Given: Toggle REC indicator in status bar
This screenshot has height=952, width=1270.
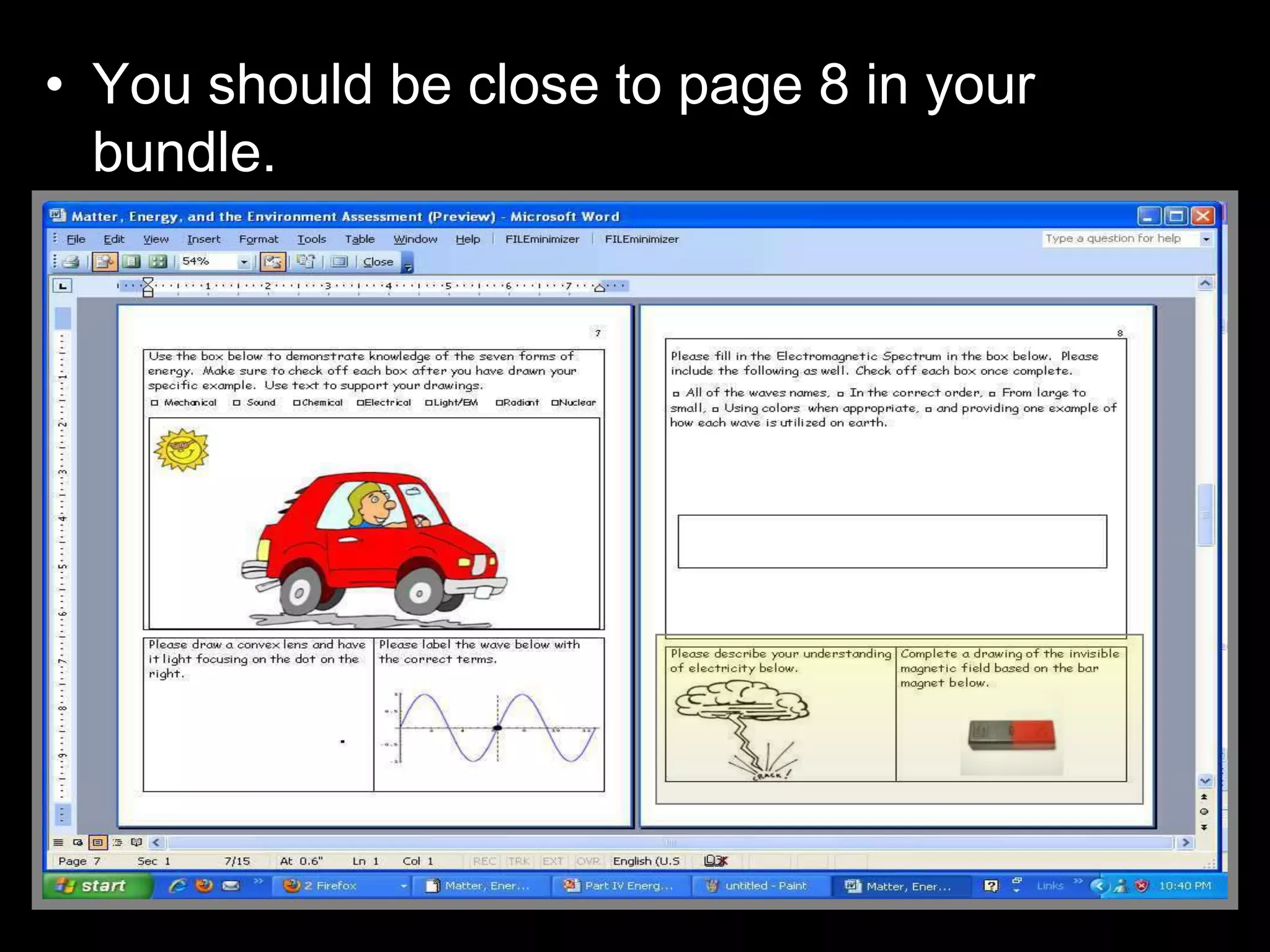Looking at the screenshot, I should pyautogui.click(x=484, y=861).
